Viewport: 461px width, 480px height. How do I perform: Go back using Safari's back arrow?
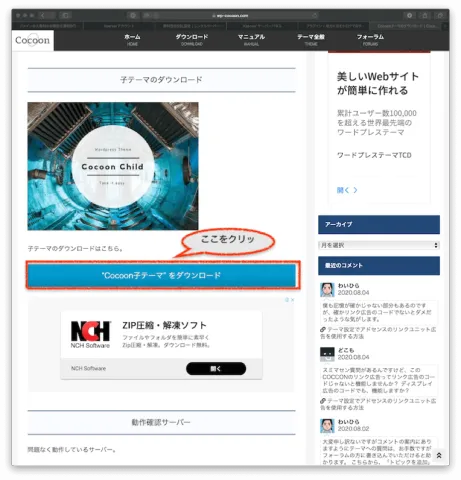43,15
